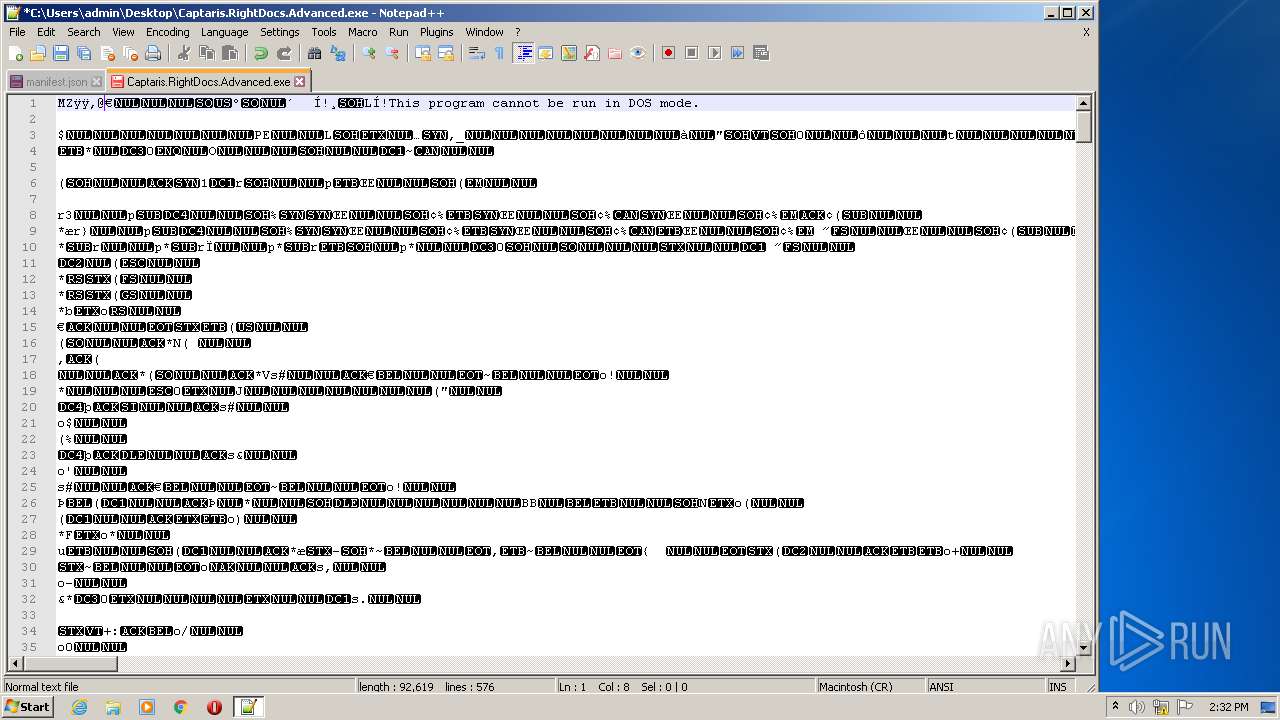
Task: Show hidden tray icons arrow
Action: (x=1115, y=707)
